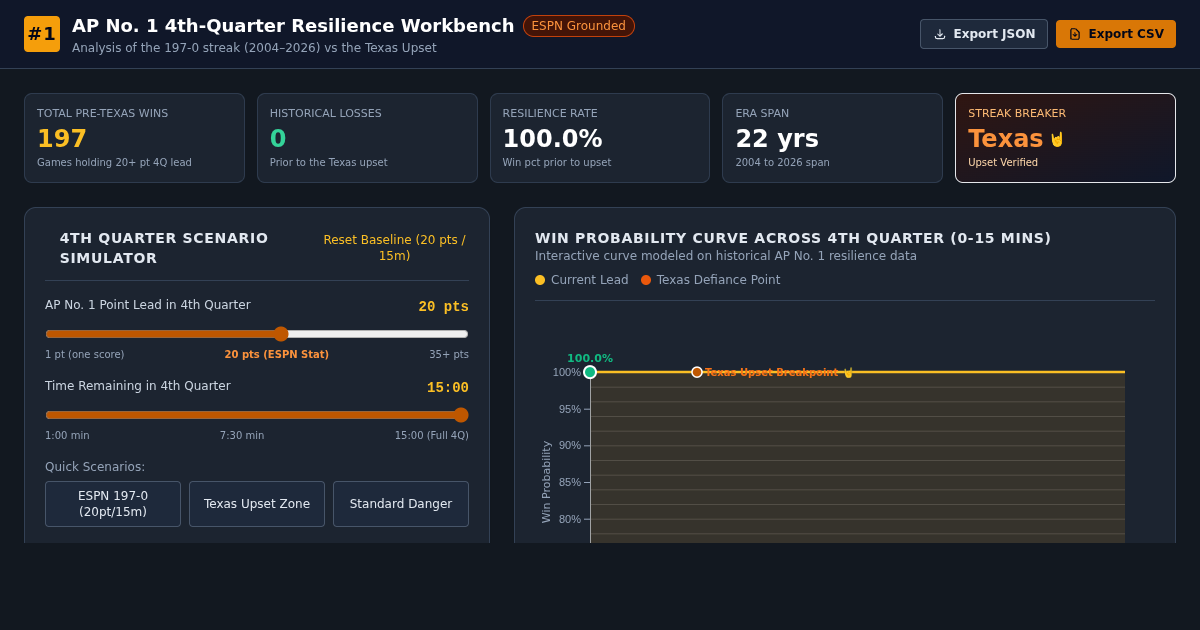Viewport: 1200px width, 630px height.
Task: Choose the Standard Danger scenario
Action: pyautogui.click(x=401, y=504)
